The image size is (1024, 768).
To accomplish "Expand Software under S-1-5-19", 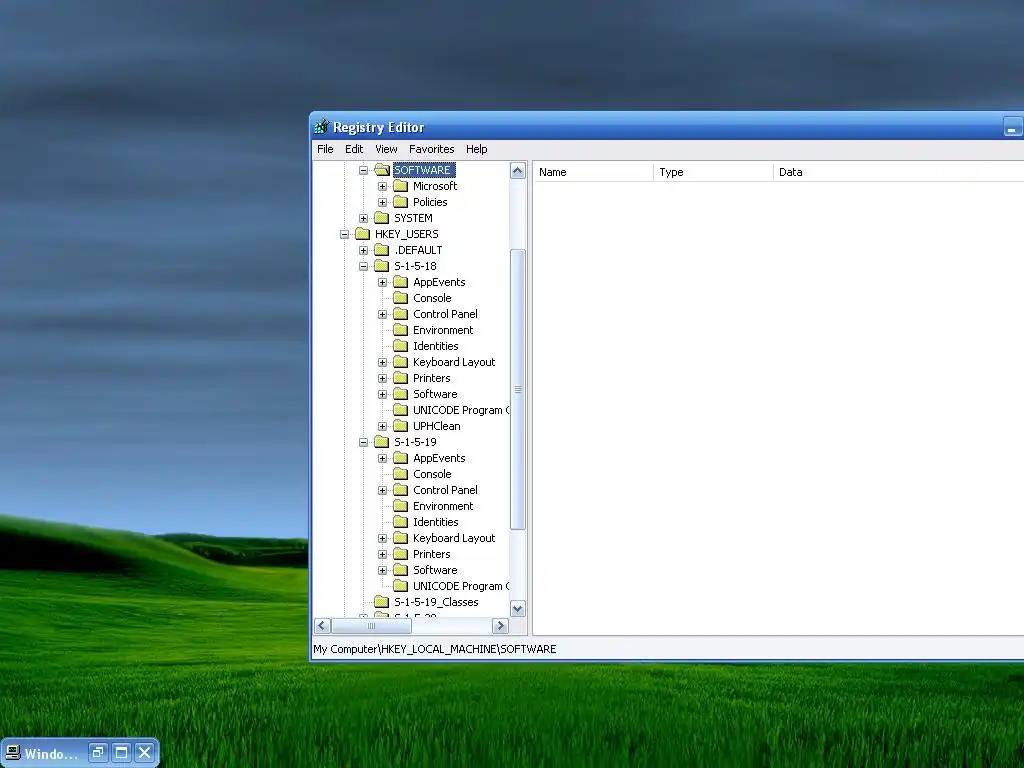I will pyautogui.click(x=383, y=570).
